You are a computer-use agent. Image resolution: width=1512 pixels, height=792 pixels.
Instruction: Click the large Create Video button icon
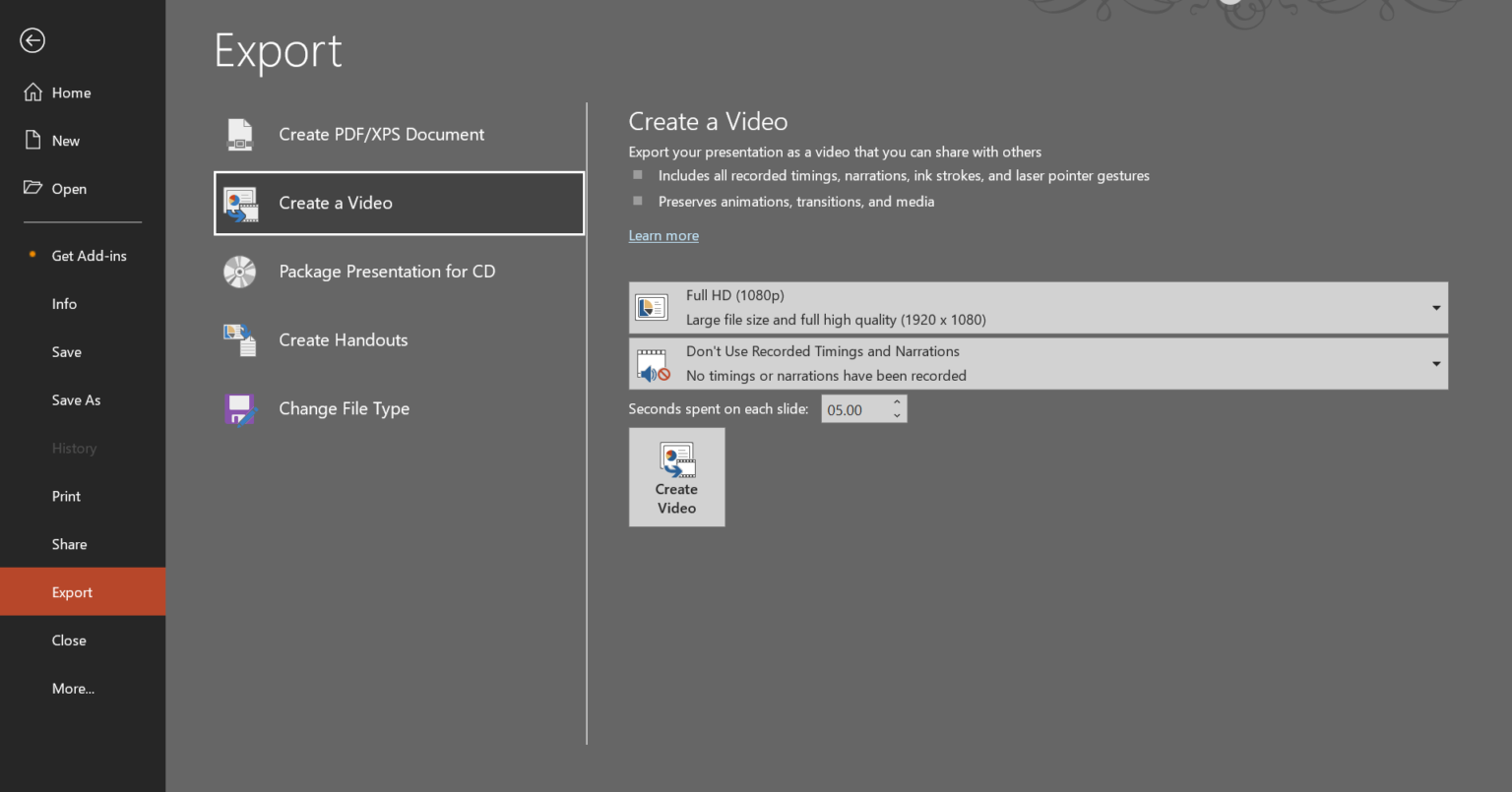pyautogui.click(x=676, y=459)
